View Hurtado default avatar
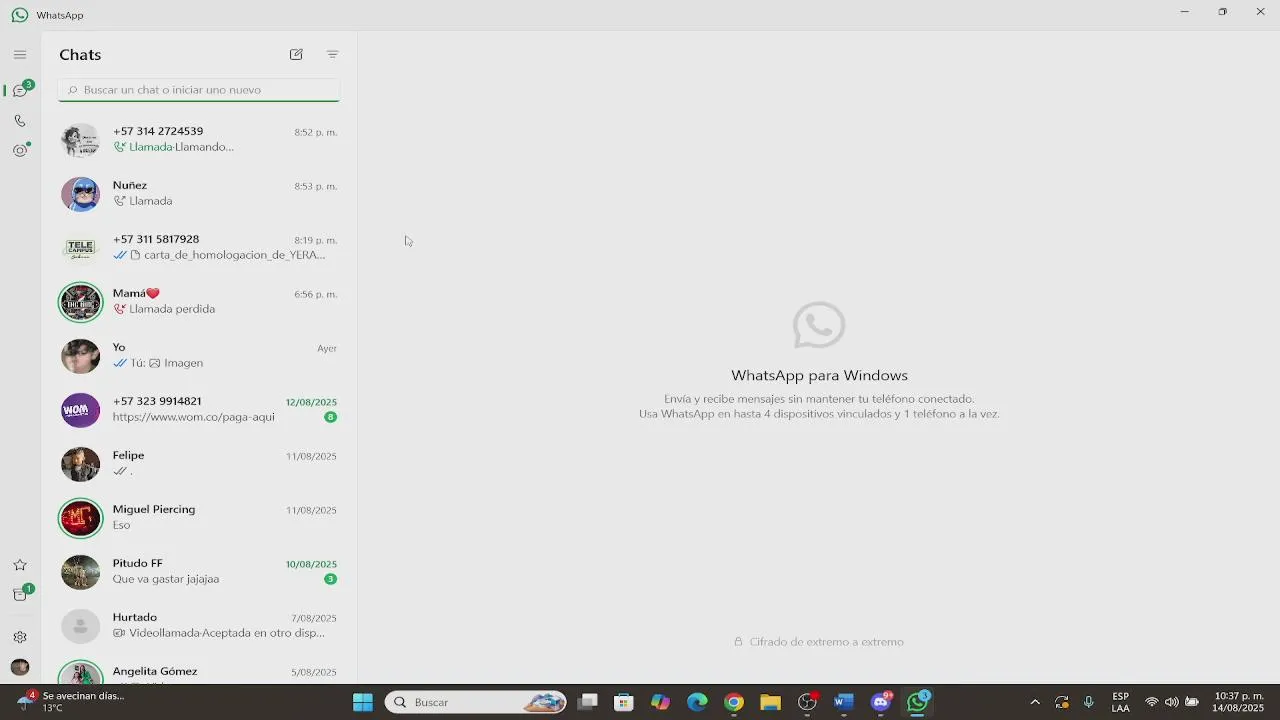The image size is (1280, 720). [x=80, y=626]
